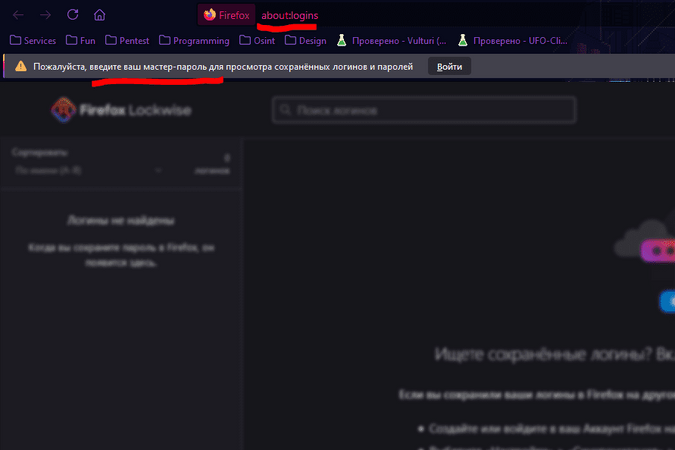This screenshot has height=450, width=675.
Task: Reload the page
Action: tap(72, 15)
